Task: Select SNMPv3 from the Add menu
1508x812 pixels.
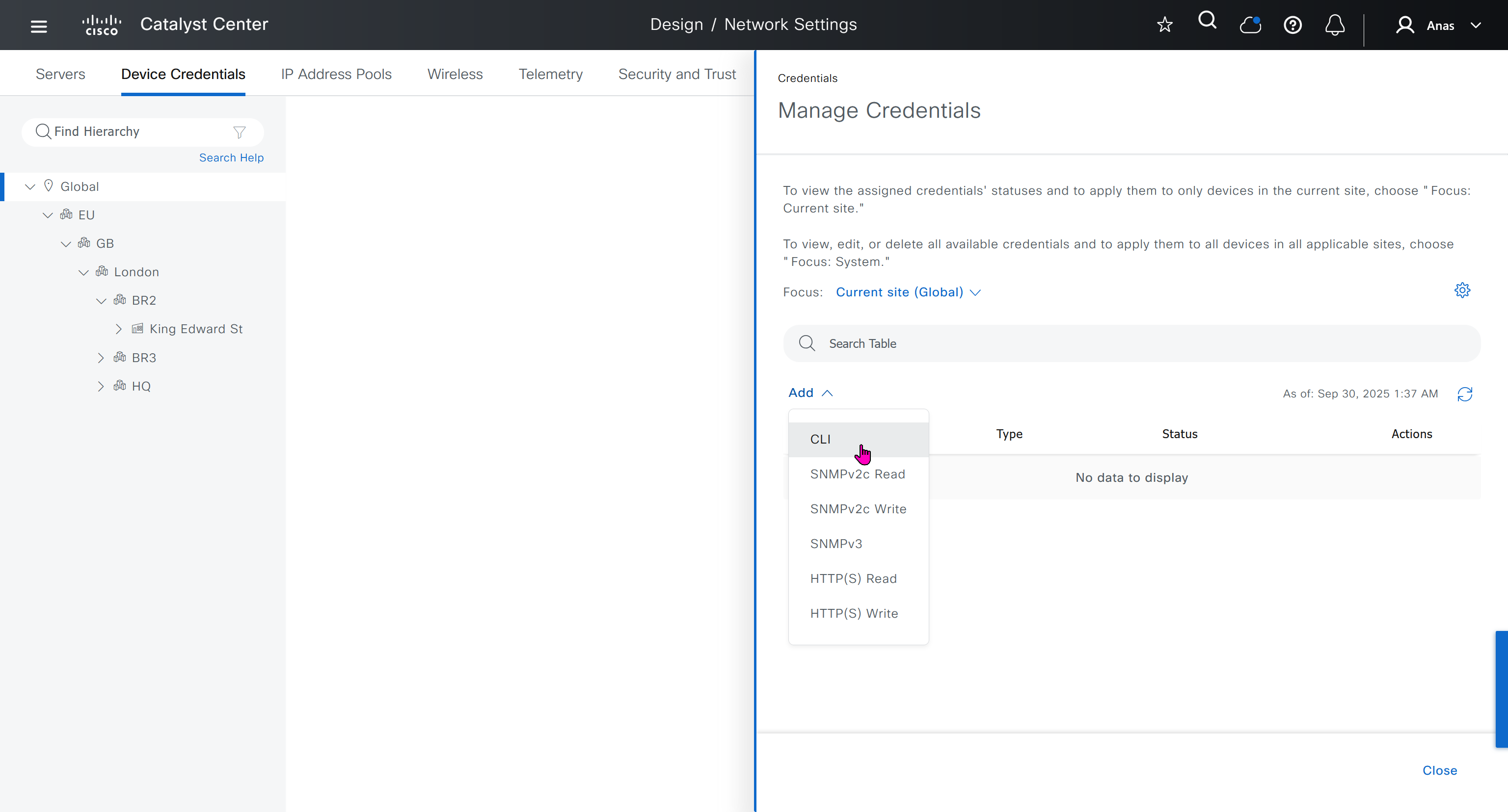Action: pyautogui.click(x=836, y=544)
